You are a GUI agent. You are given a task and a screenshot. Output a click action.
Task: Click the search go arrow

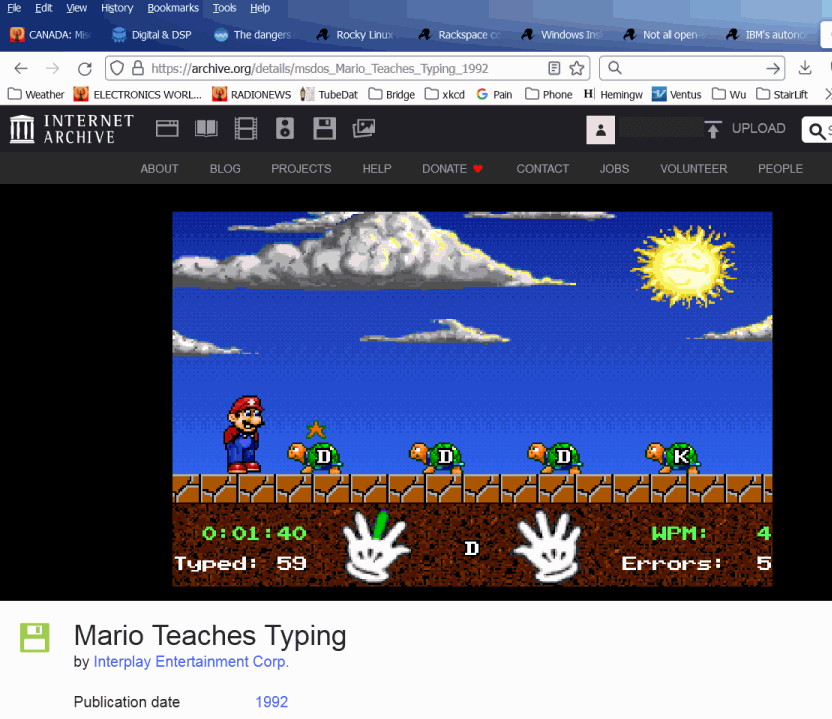(773, 68)
